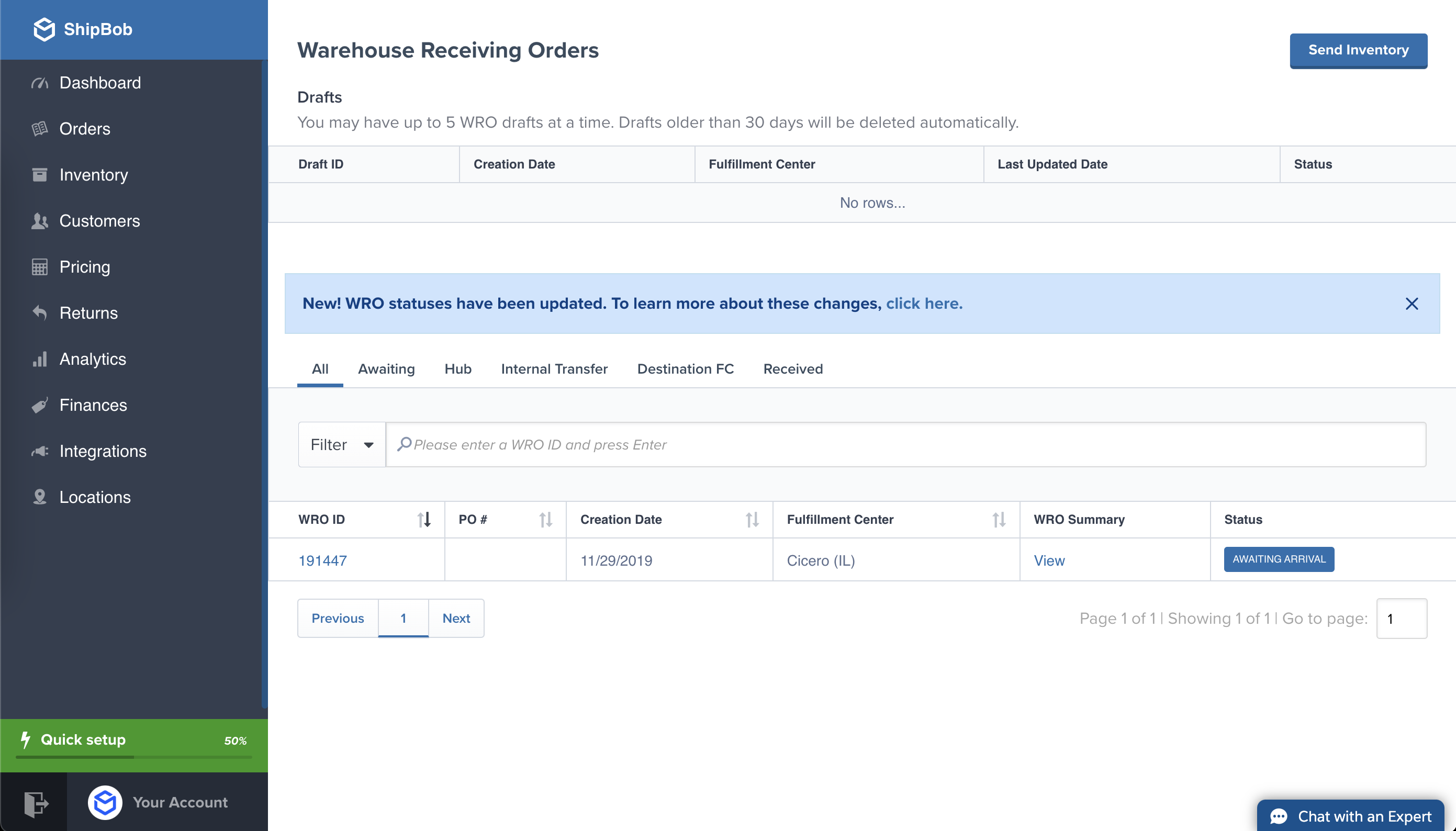The width and height of the screenshot is (1456, 831).
Task: Click the Next page button
Action: [456, 618]
